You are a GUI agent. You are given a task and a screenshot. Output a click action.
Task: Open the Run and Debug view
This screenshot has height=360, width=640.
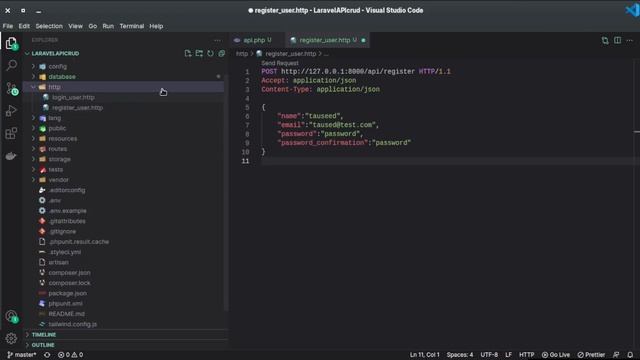coord(11,111)
